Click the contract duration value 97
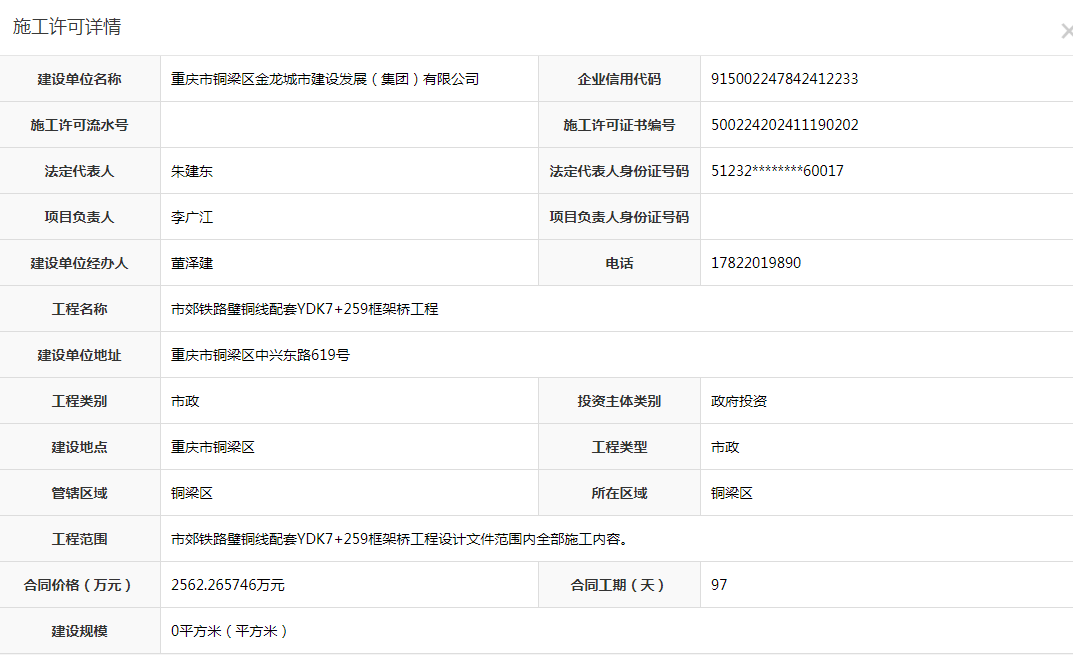Screen dimensions: 1073x655 (x=719, y=585)
